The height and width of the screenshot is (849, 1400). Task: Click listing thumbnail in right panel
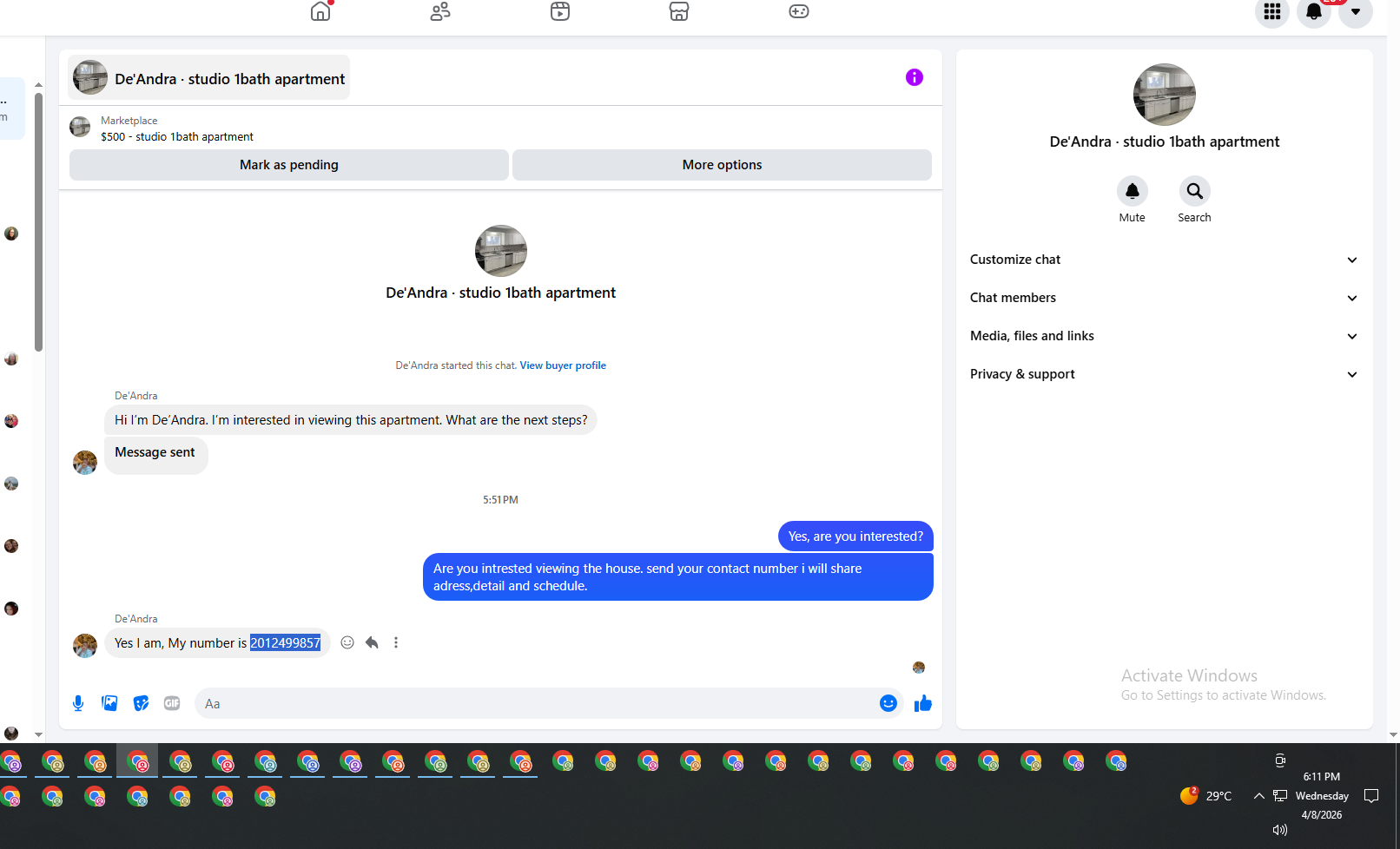point(1165,95)
